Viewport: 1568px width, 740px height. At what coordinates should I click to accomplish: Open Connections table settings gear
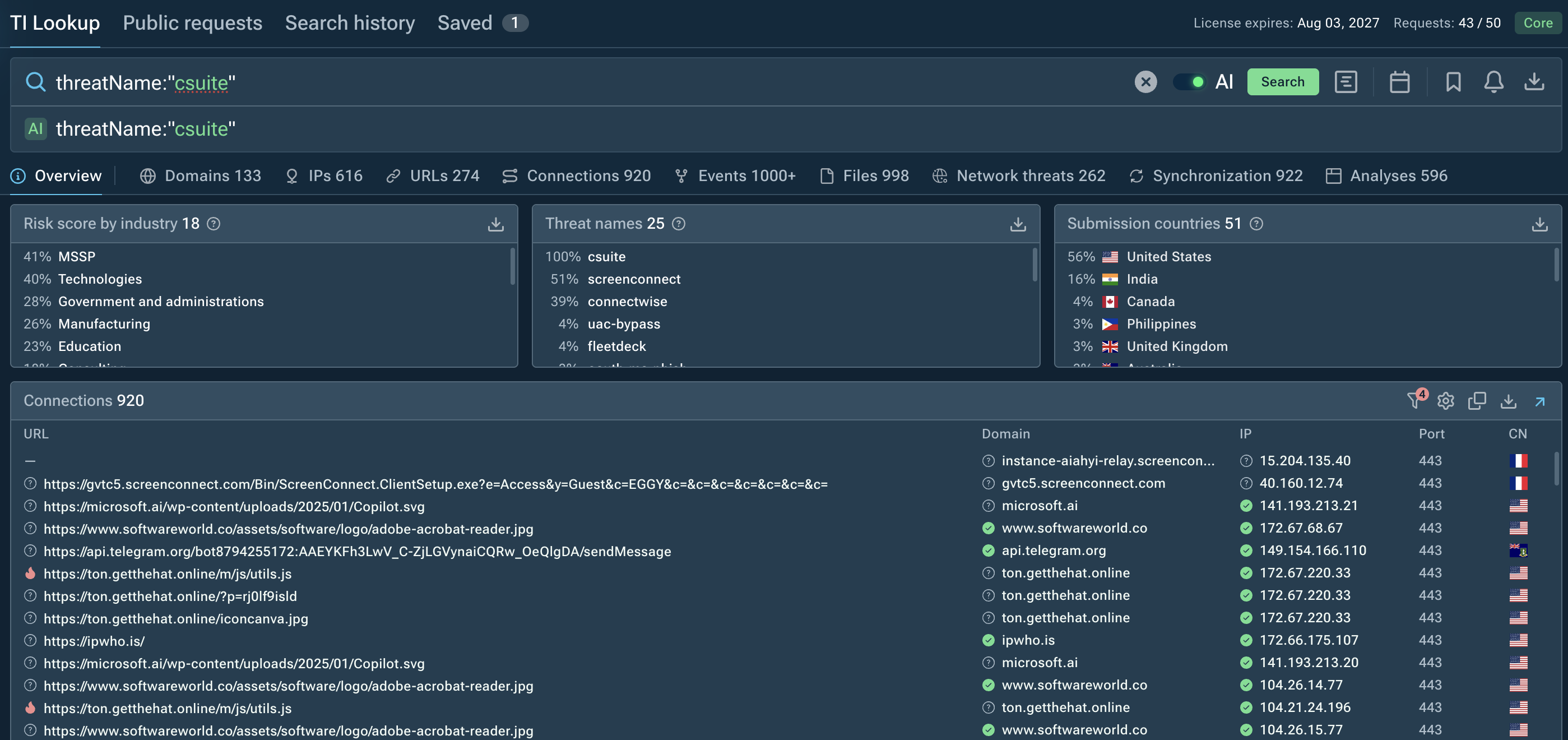[1446, 401]
